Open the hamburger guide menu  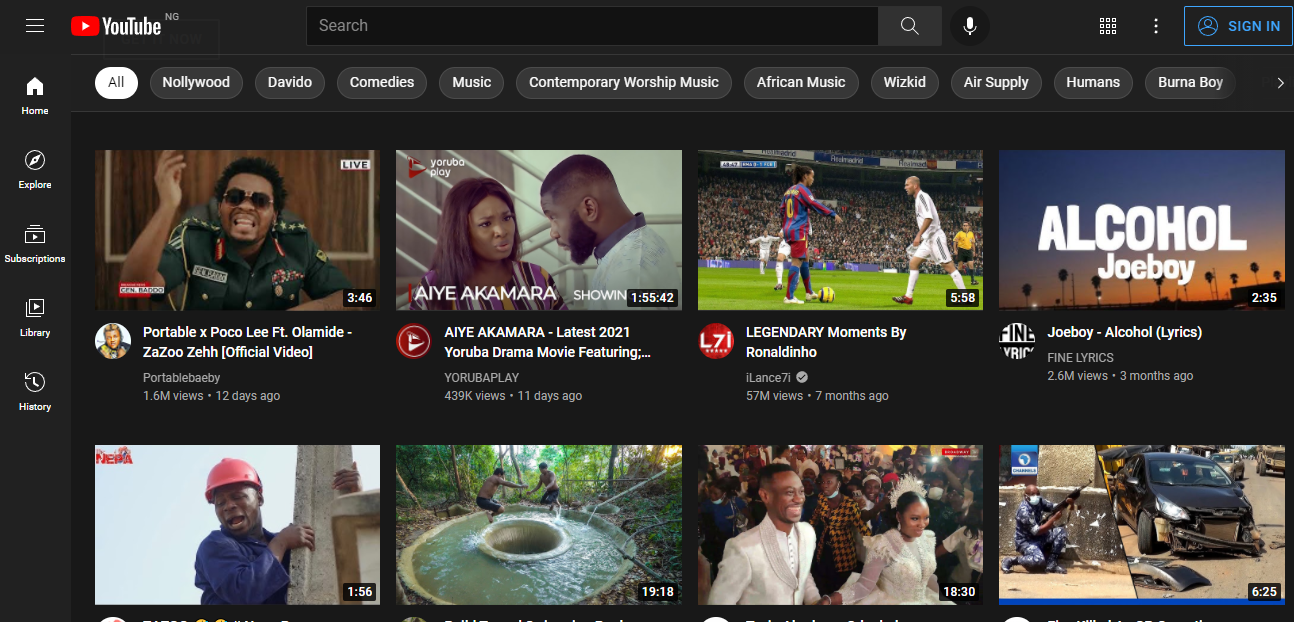click(x=35, y=26)
